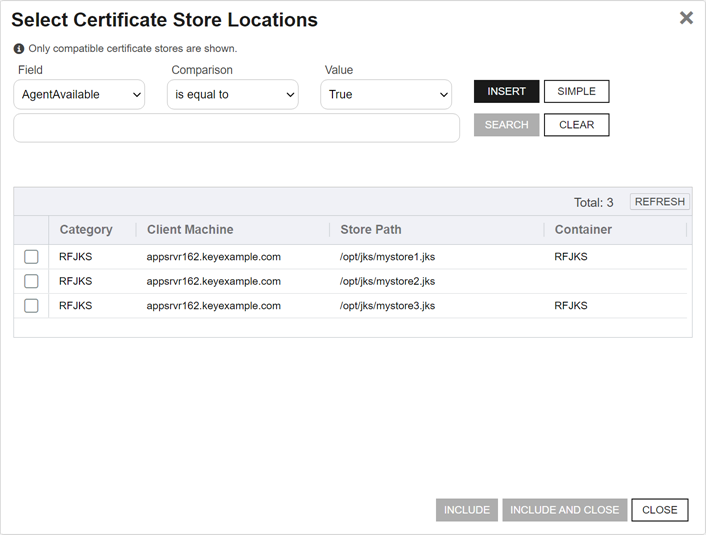Select the mystore2.jks row checkbox
The height and width of the screenshot is (535, 706).
click(x=31, y=281)
